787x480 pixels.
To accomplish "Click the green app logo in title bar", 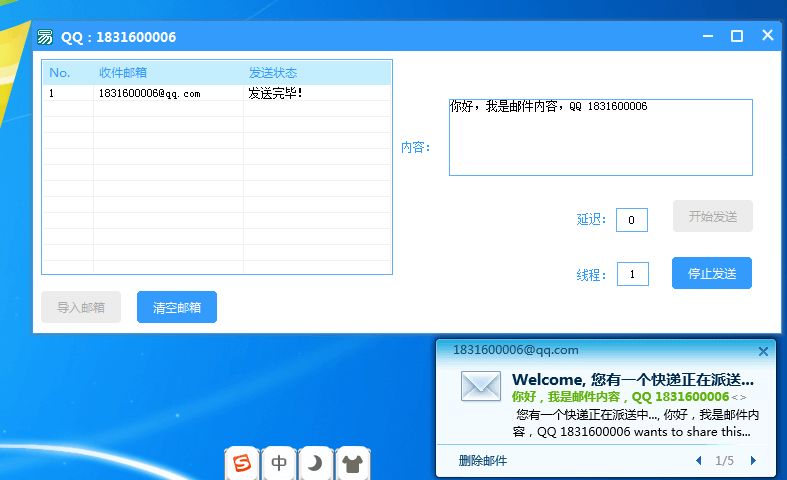I will tap(45, 37).
